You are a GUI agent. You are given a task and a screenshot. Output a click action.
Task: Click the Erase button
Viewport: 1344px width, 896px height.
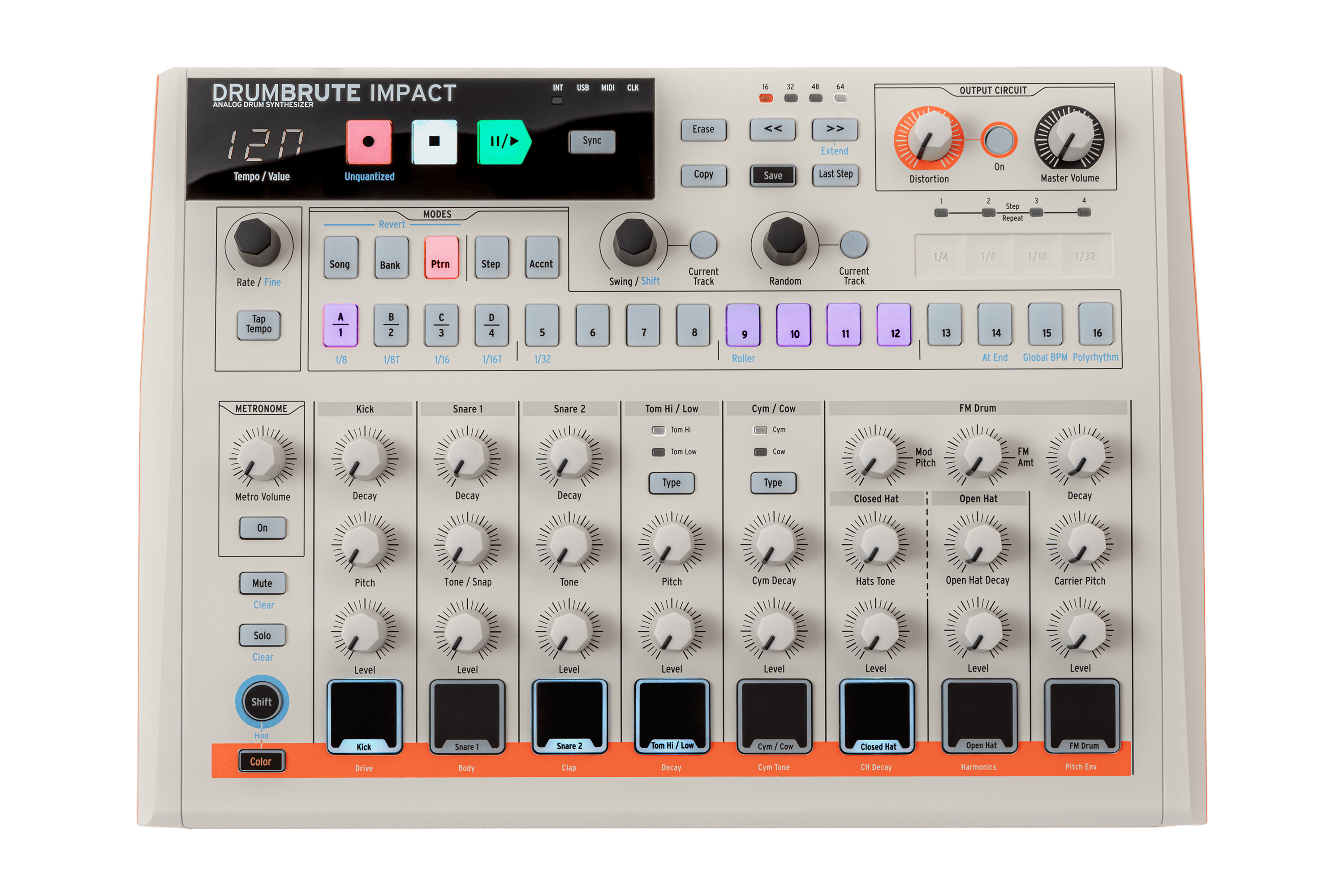tap(703, 130)
